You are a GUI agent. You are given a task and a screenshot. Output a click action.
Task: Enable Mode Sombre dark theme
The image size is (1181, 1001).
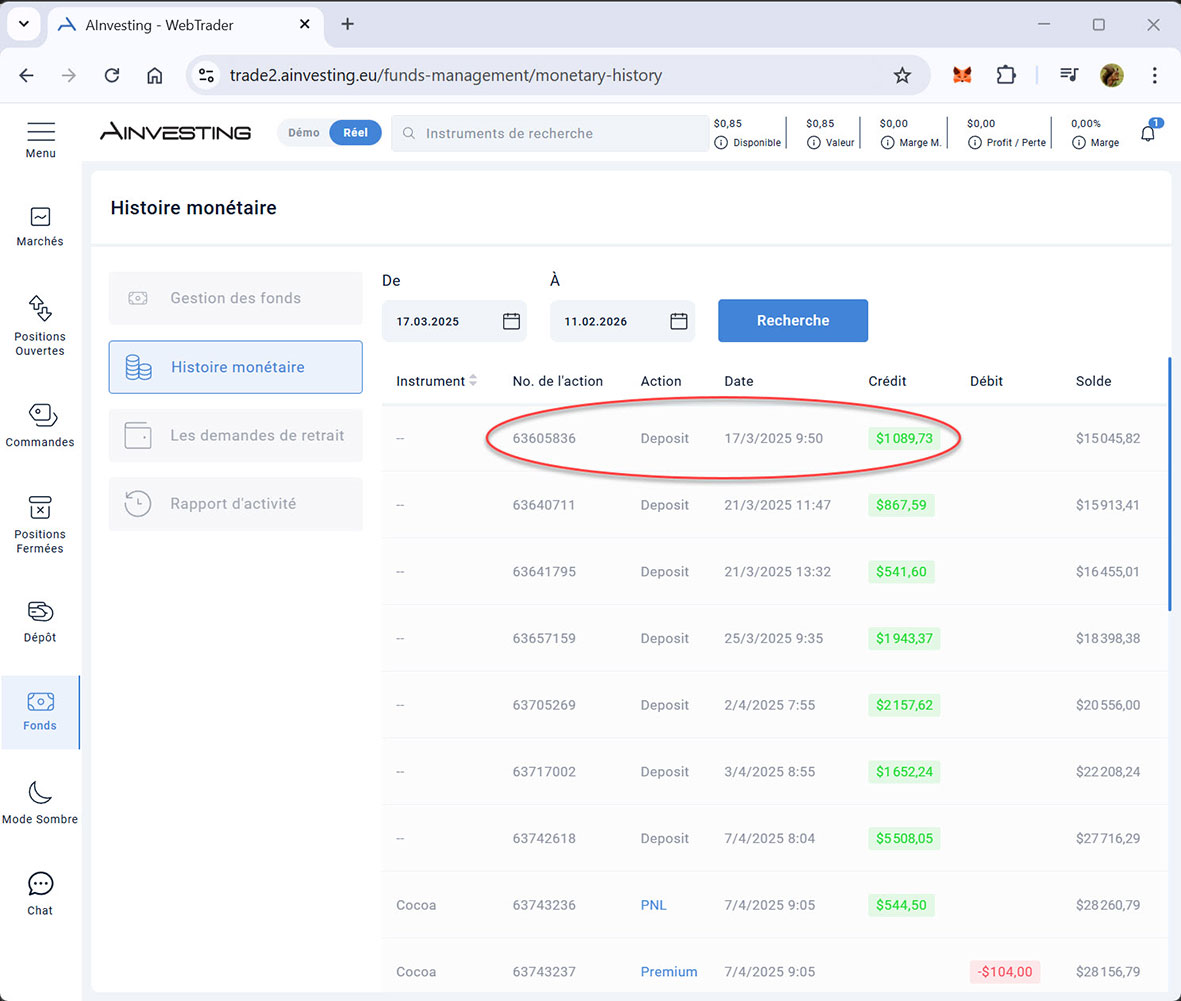(x=40, y=794)
